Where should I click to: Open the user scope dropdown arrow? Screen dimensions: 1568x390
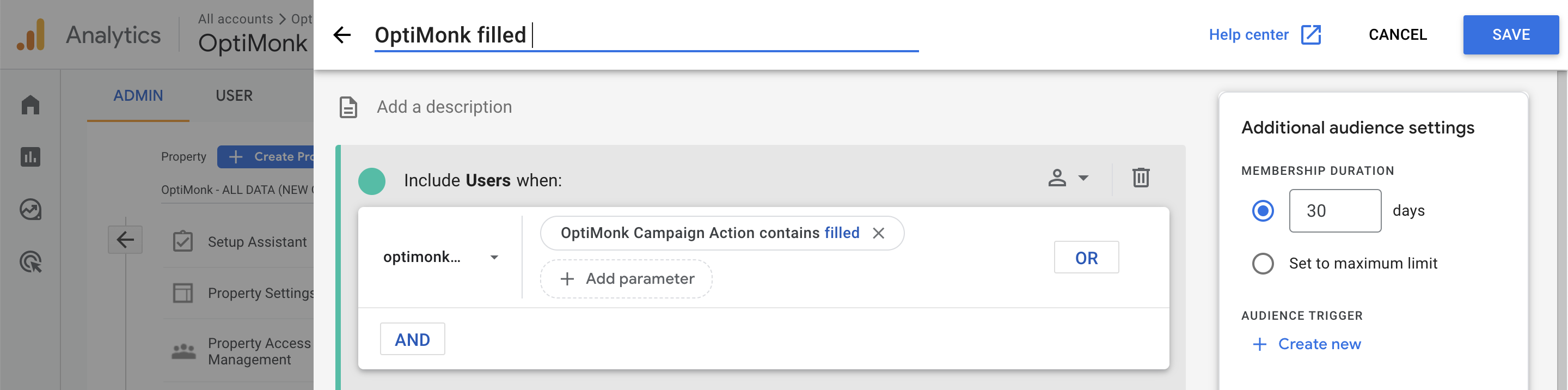pyautogui.click(x=1083, y=178)
